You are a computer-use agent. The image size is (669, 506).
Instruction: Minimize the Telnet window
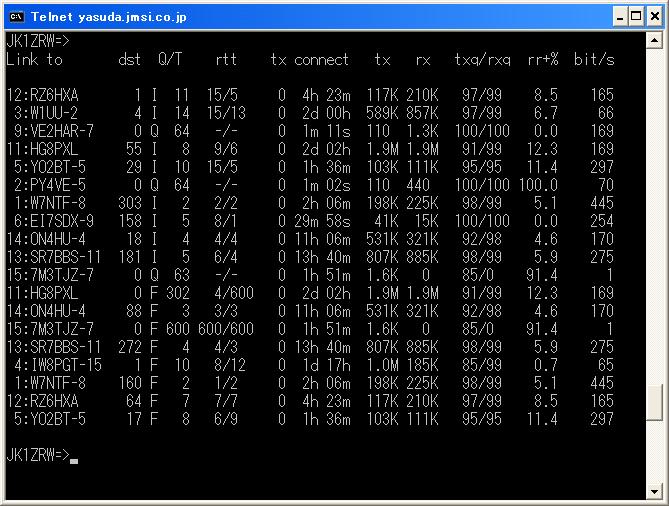click(620, 17)
